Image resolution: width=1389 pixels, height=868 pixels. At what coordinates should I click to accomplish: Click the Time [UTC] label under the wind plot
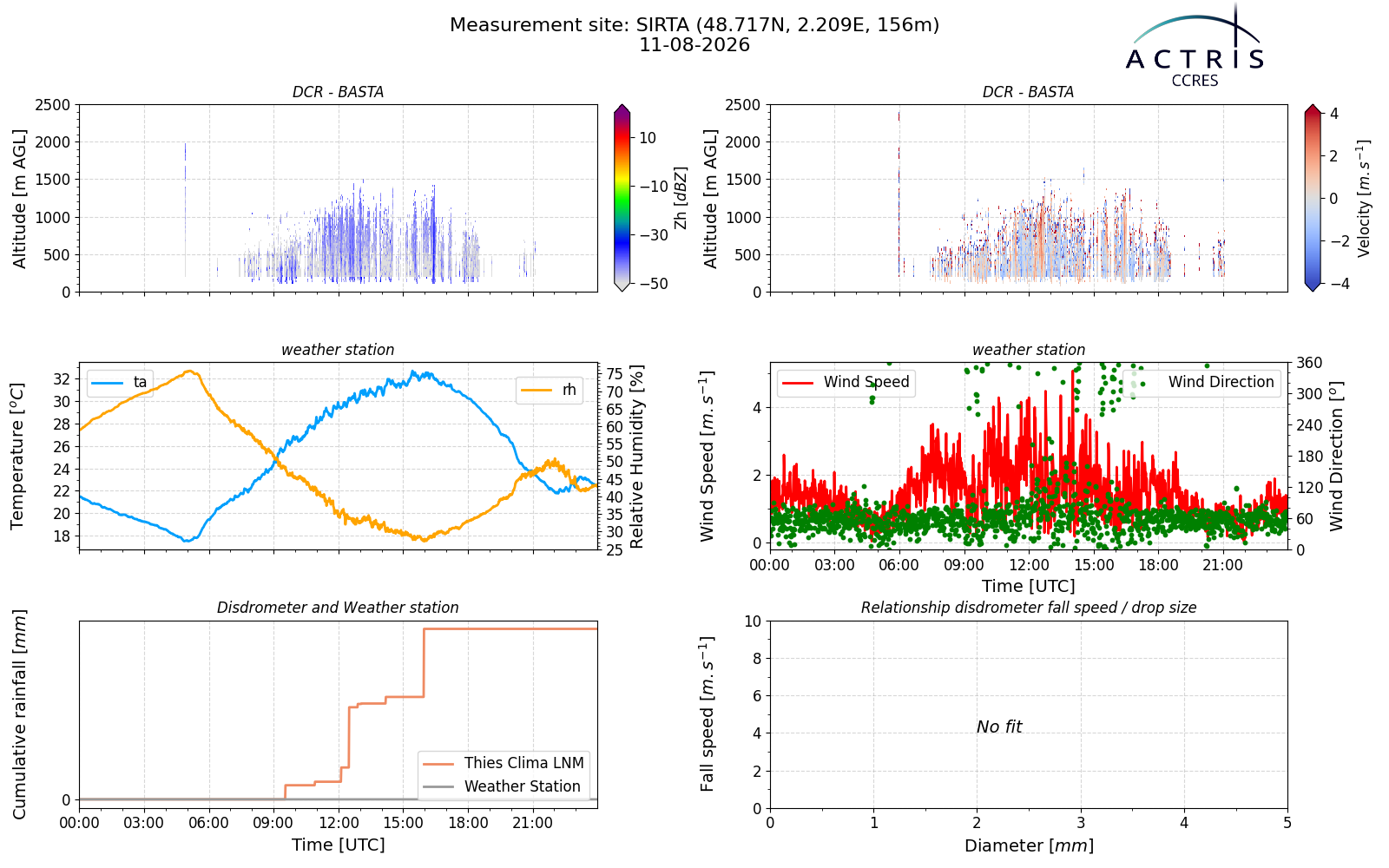coord(1029,586)
